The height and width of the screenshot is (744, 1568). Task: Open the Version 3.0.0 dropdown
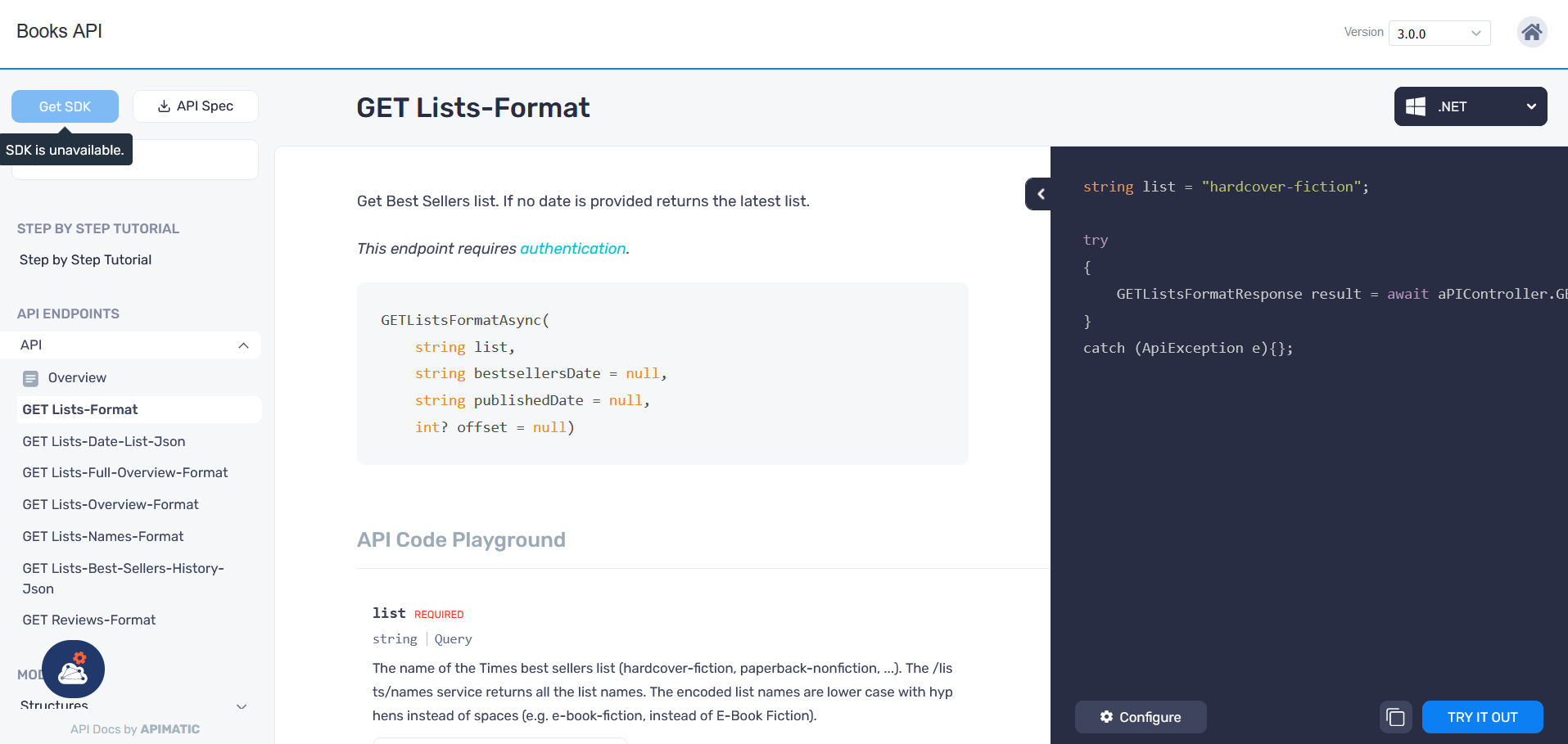[1439, 34]
